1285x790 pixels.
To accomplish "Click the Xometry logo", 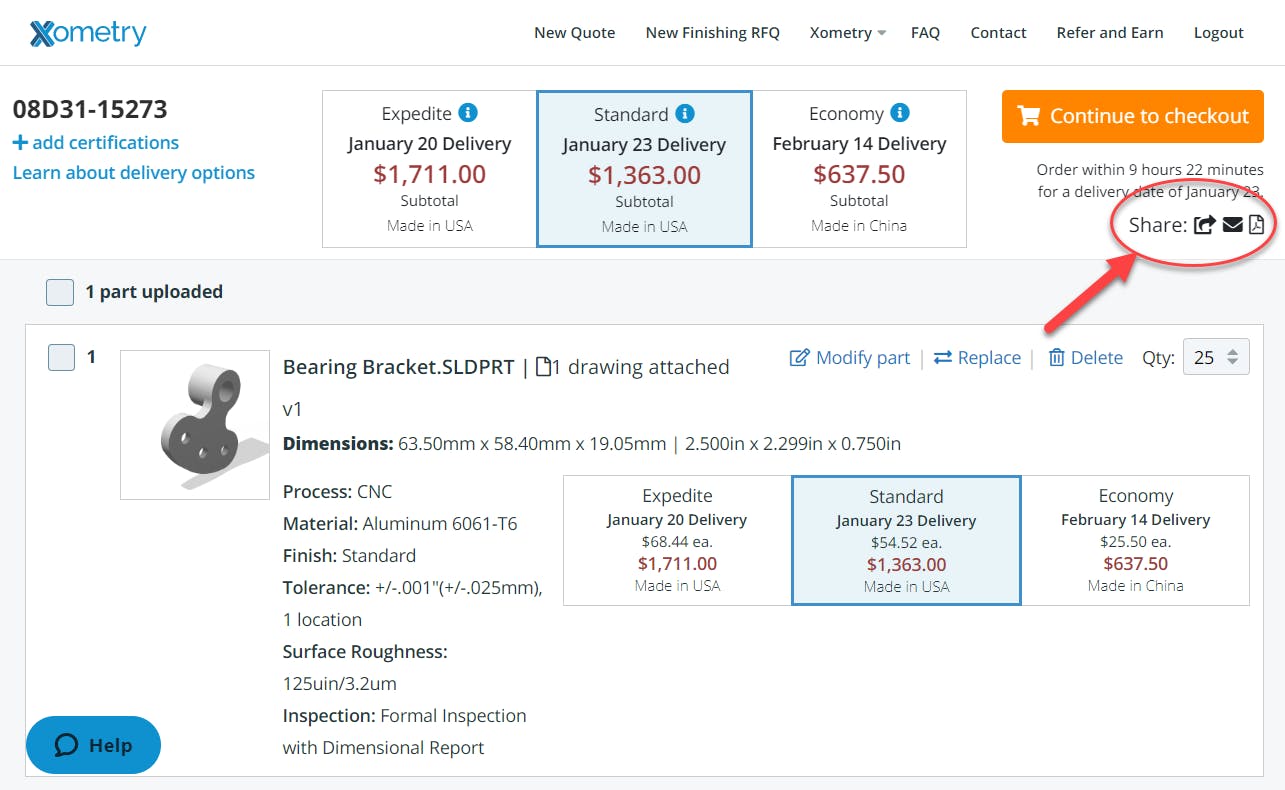I will tap(88, 33).
